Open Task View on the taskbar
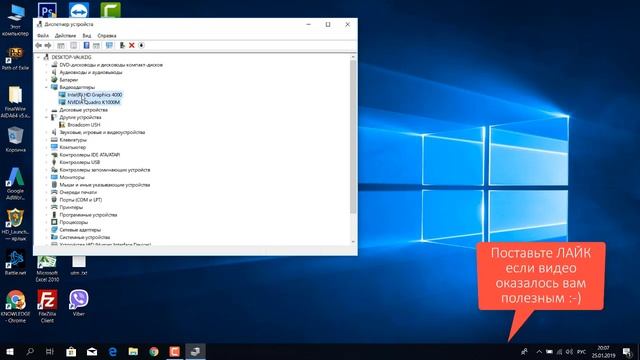Screen dimensions: 640x360 (x=50, y=351)
